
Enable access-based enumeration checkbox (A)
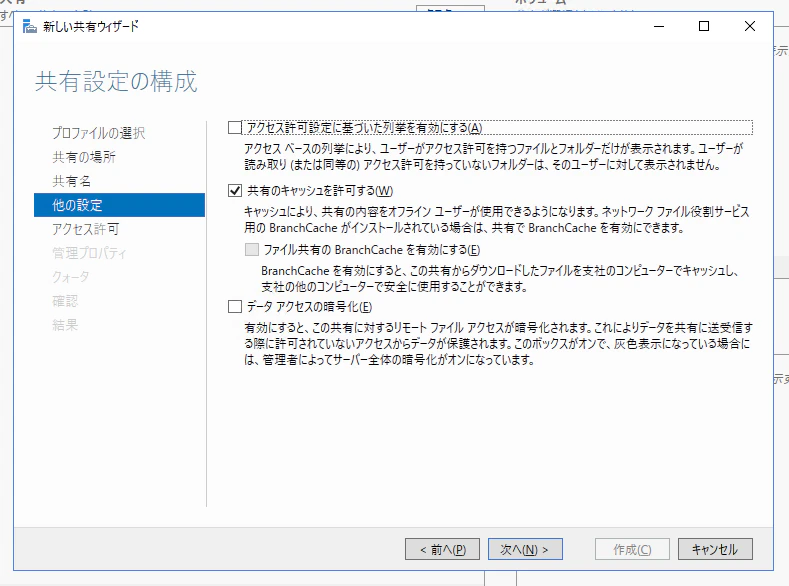point(235,128)
